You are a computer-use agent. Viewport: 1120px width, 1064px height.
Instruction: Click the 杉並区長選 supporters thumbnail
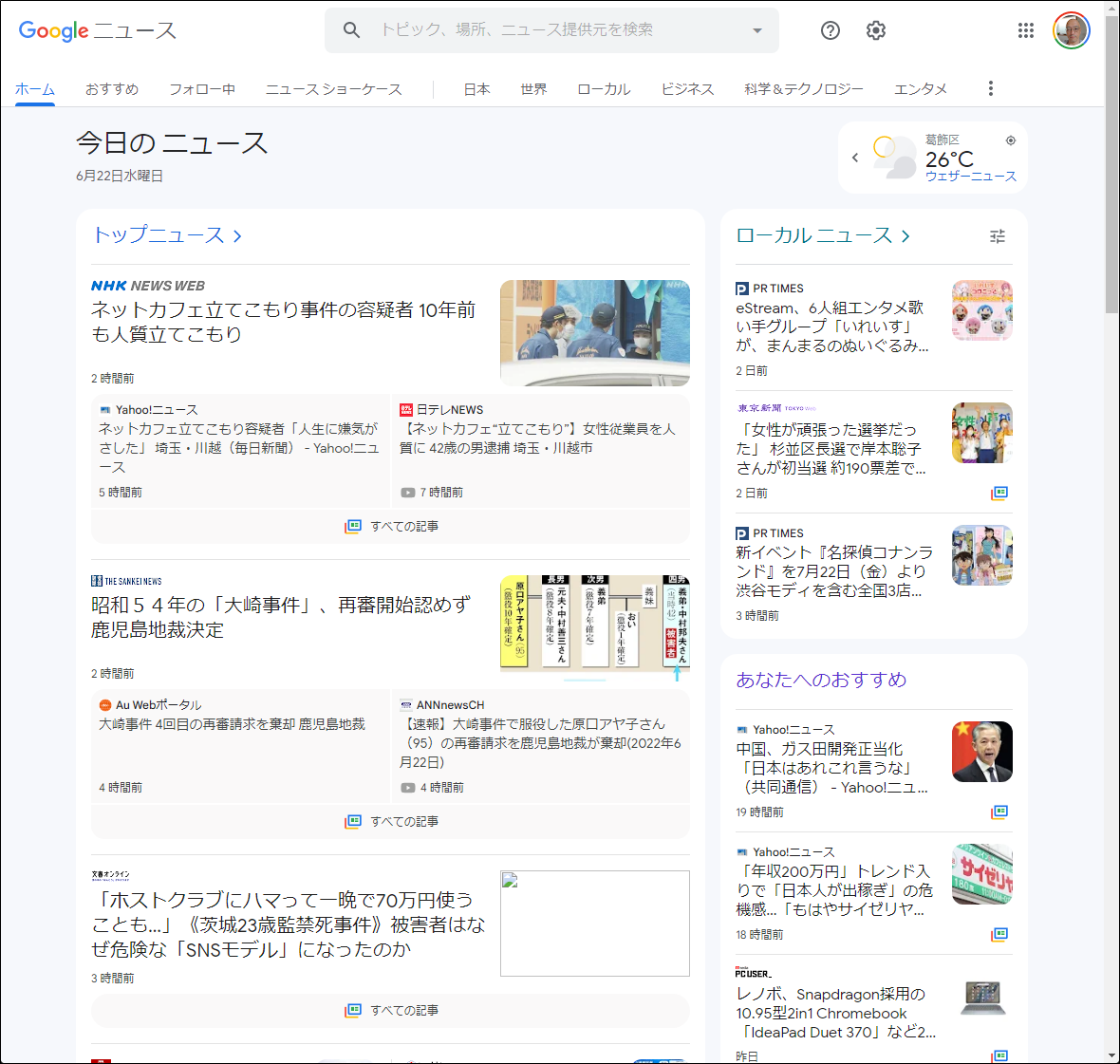click(x=982, y=433)
